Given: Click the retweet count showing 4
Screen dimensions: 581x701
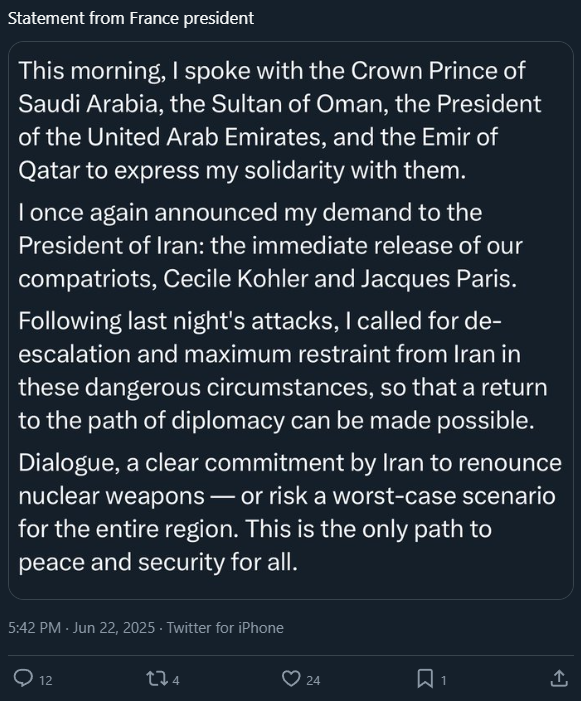Looking at the screenshot, I should click(x=176, y=680).
